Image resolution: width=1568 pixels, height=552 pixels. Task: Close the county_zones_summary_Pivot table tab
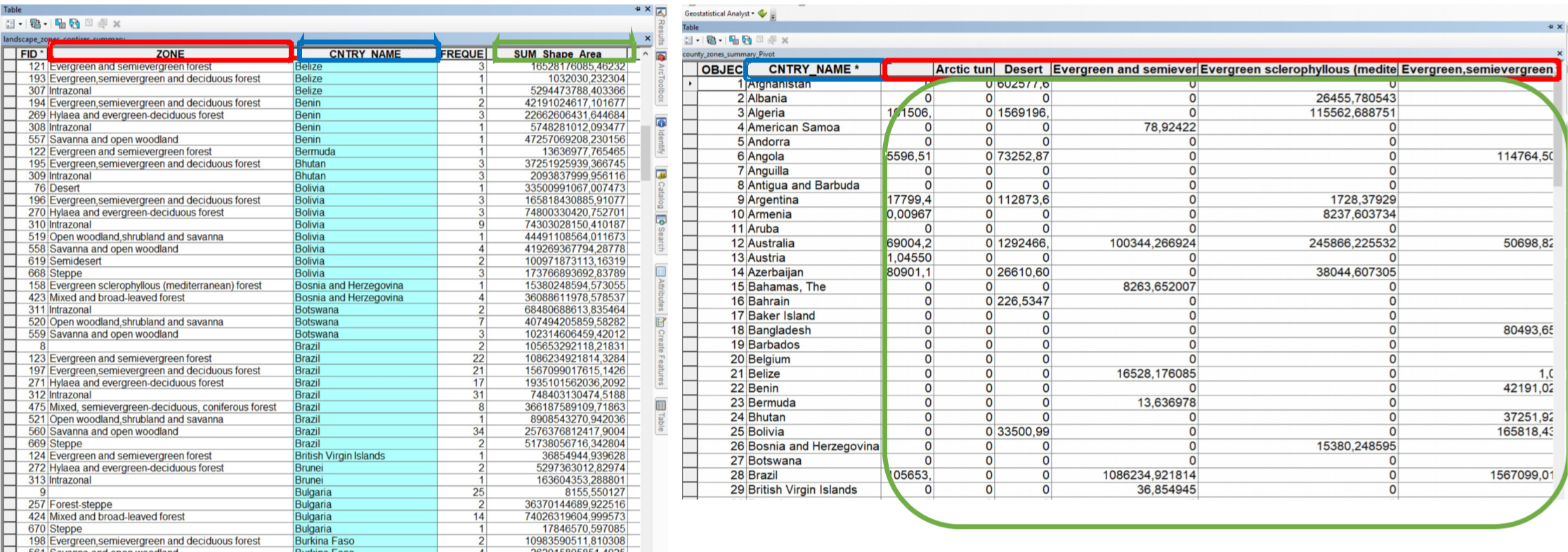click(1560, 53)
